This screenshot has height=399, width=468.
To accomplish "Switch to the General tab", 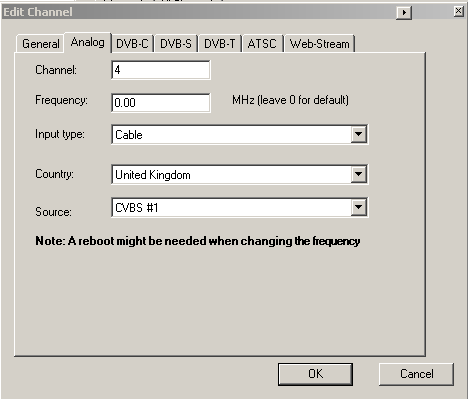I will 40,44.
